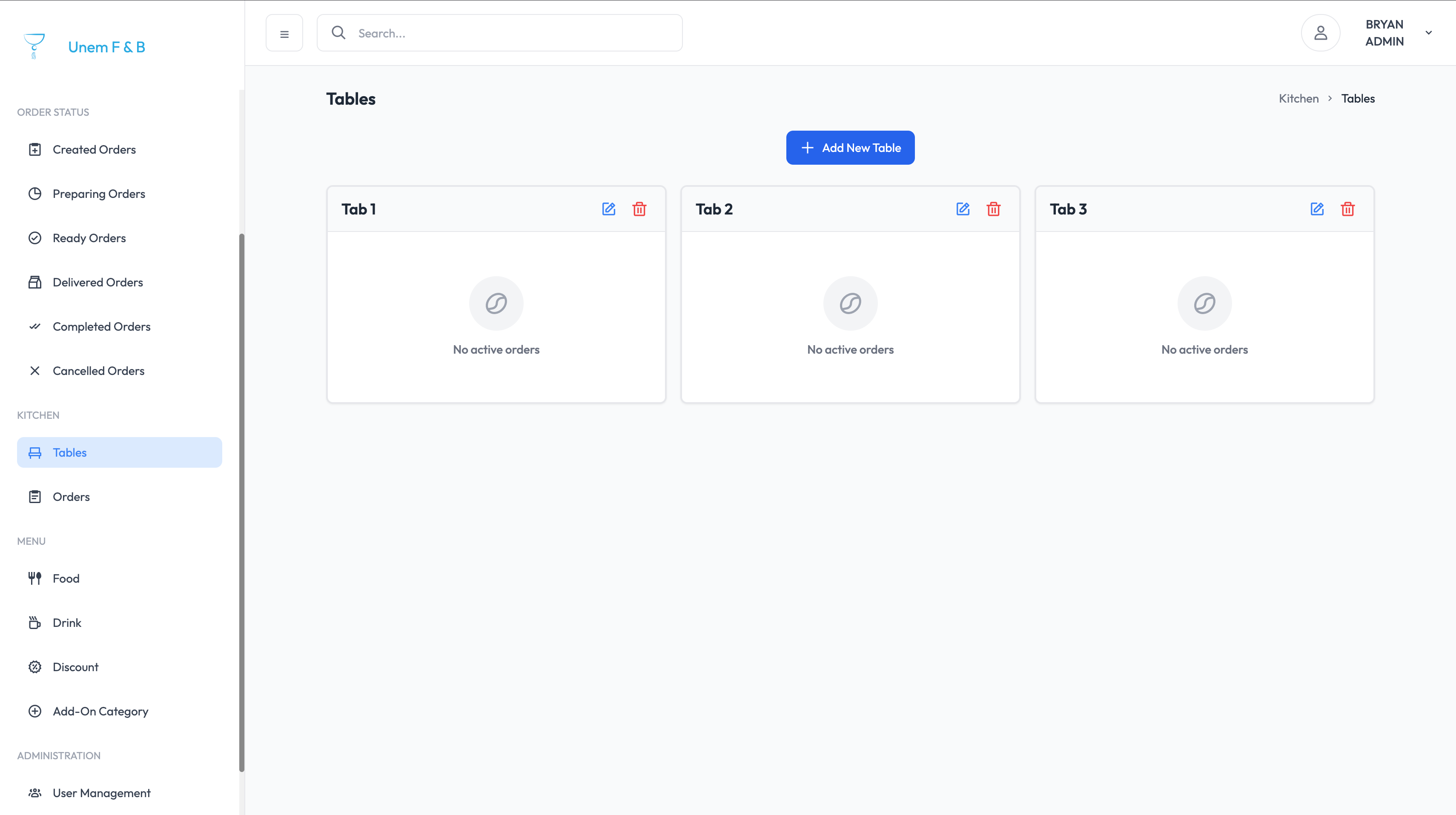The image size is (1456, 815).
Task: Click the Discount badge icon
Action: point(35,667)
